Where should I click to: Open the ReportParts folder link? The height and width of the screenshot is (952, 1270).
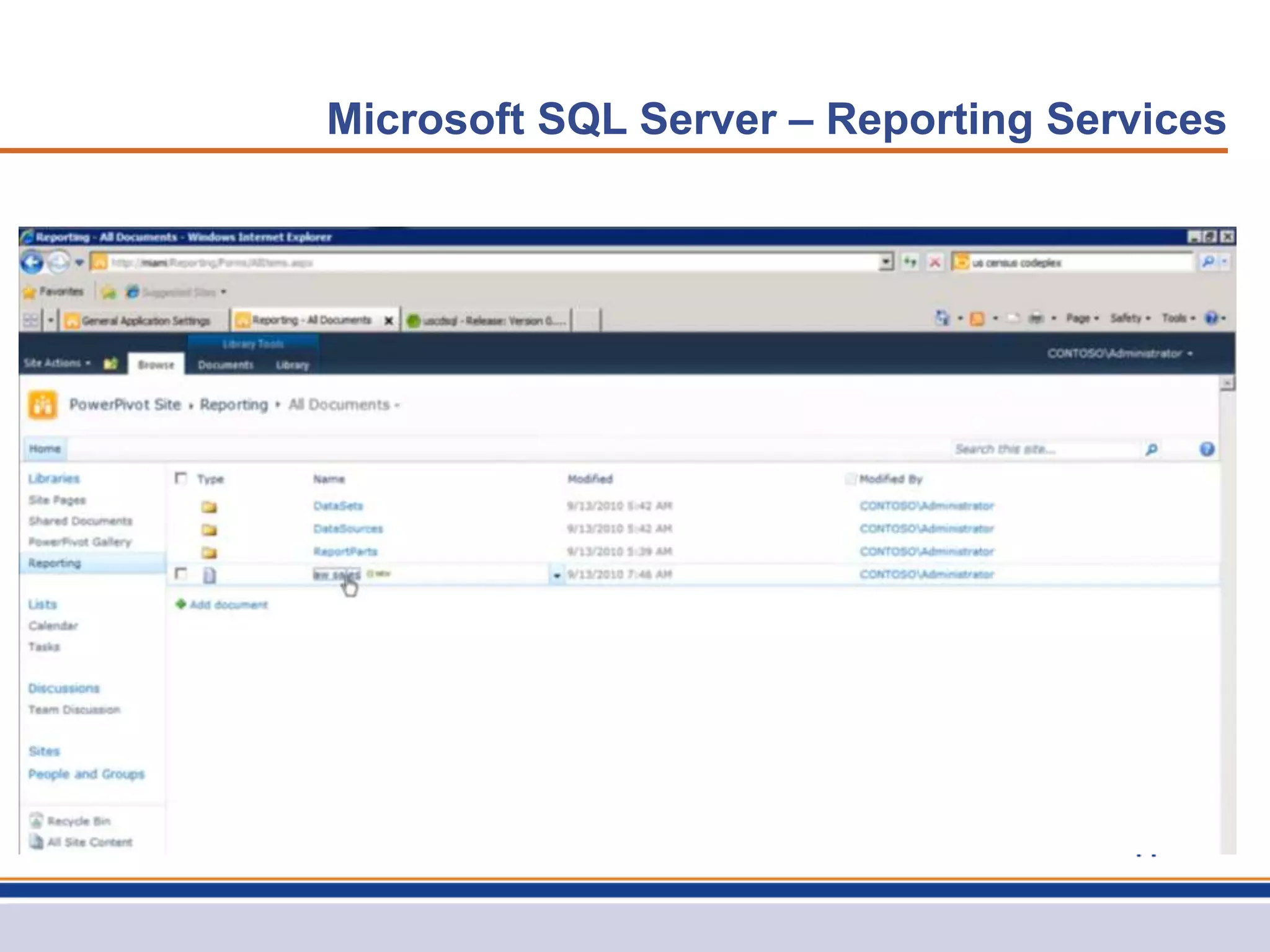pos(345,552)
